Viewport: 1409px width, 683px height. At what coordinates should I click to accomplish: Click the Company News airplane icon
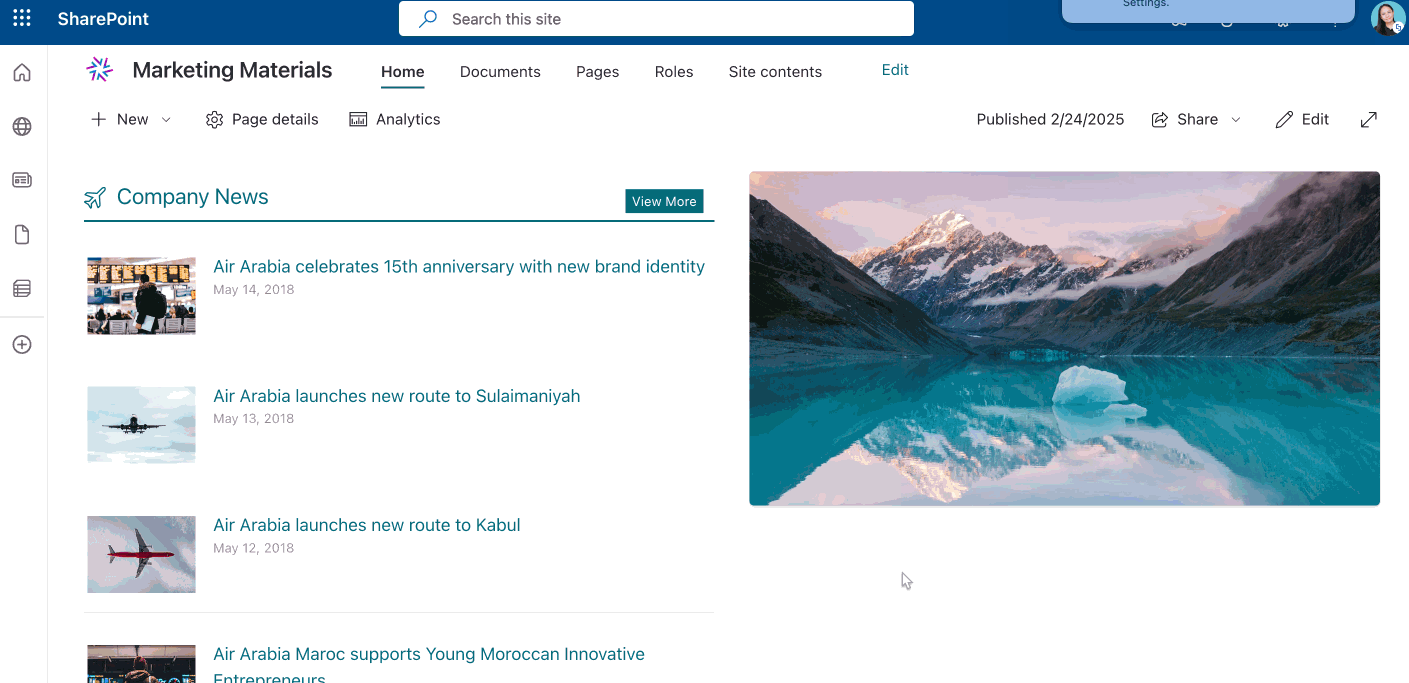click(95, 198)
